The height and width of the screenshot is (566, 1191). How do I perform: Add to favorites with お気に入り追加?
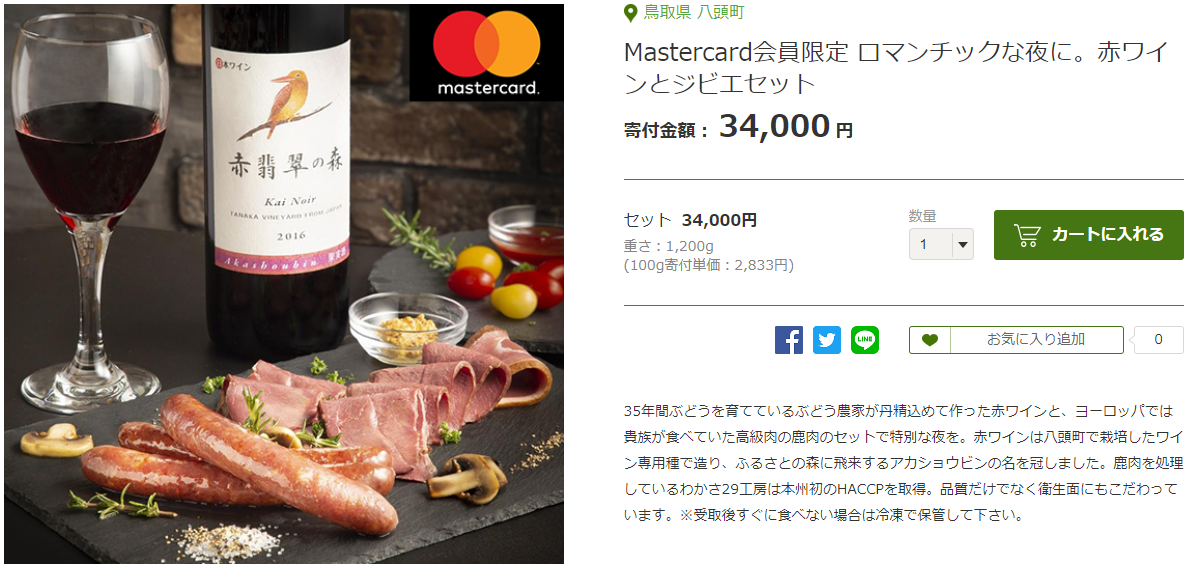point(1016,340)
